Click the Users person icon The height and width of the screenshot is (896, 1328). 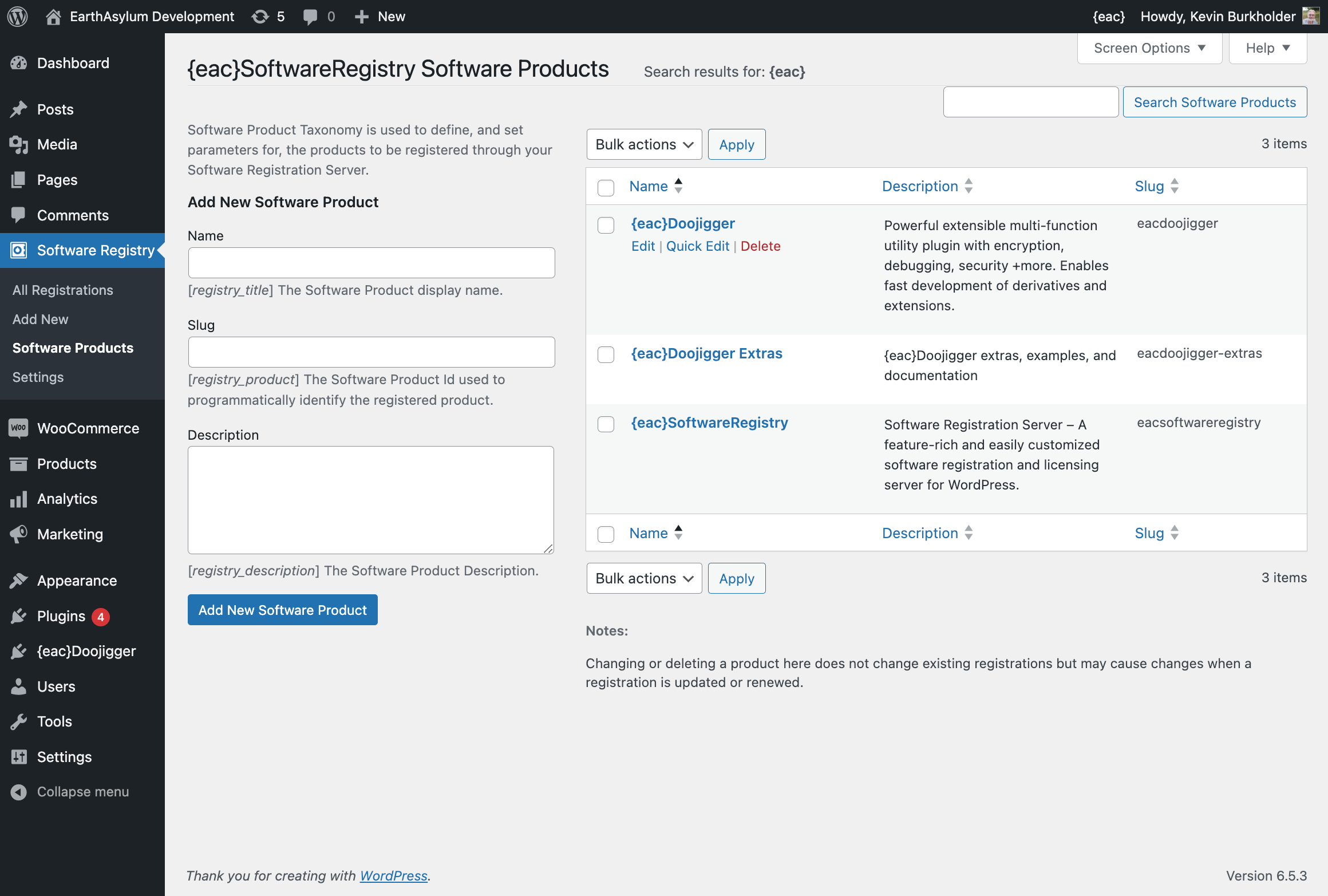pos(19,686)
